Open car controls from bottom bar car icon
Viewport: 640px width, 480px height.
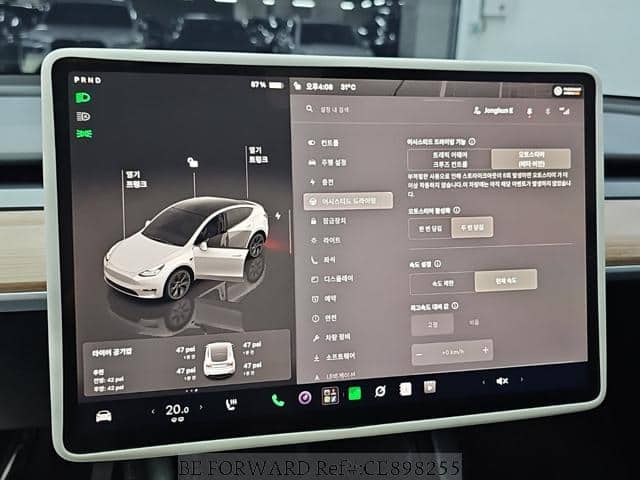[104, 416]
